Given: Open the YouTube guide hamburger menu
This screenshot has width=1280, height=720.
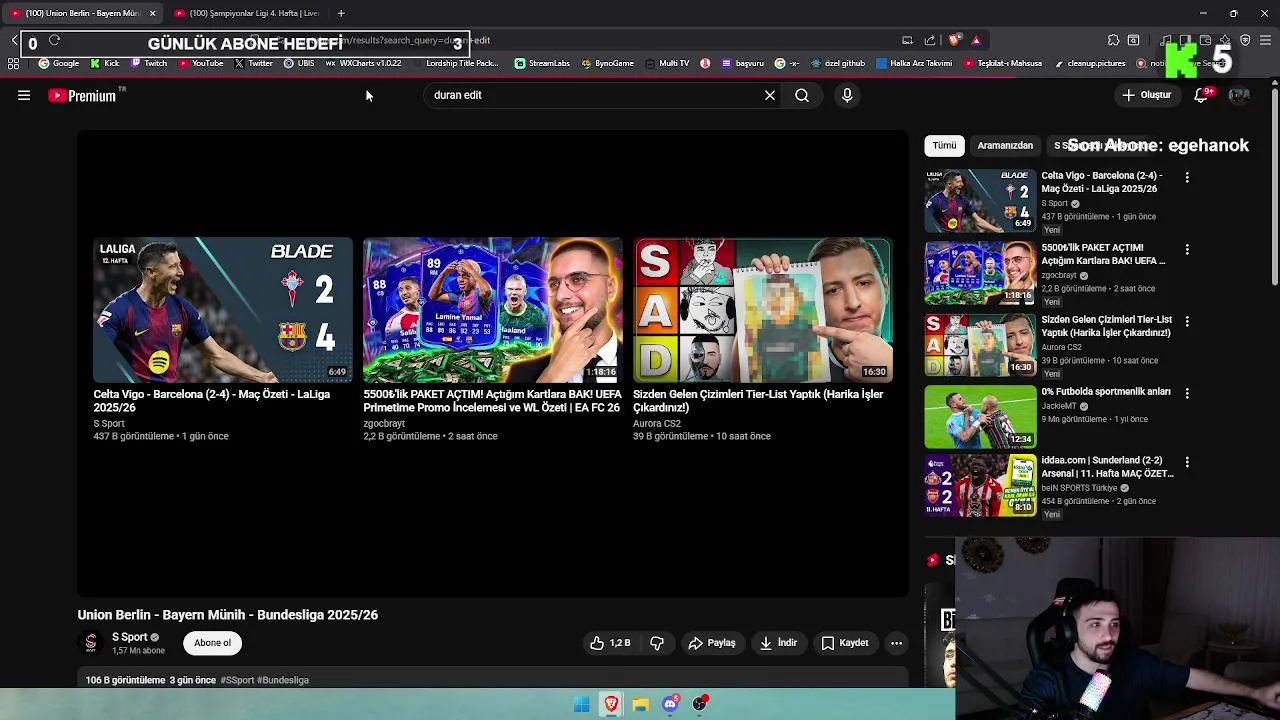Looking at the screenshot, I should pyautogui.click(x=24, y=95).
